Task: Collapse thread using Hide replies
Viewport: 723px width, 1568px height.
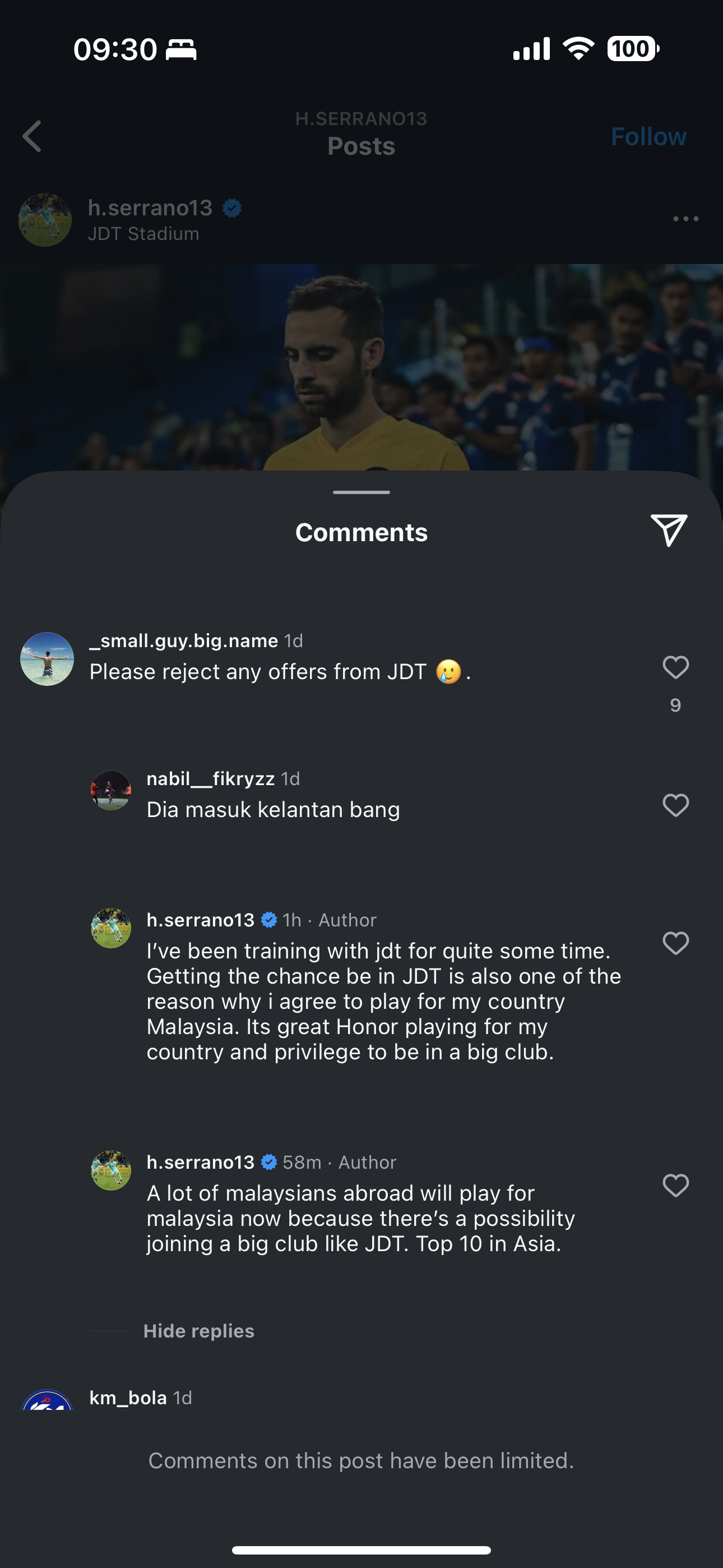Action: [198, 1331]
